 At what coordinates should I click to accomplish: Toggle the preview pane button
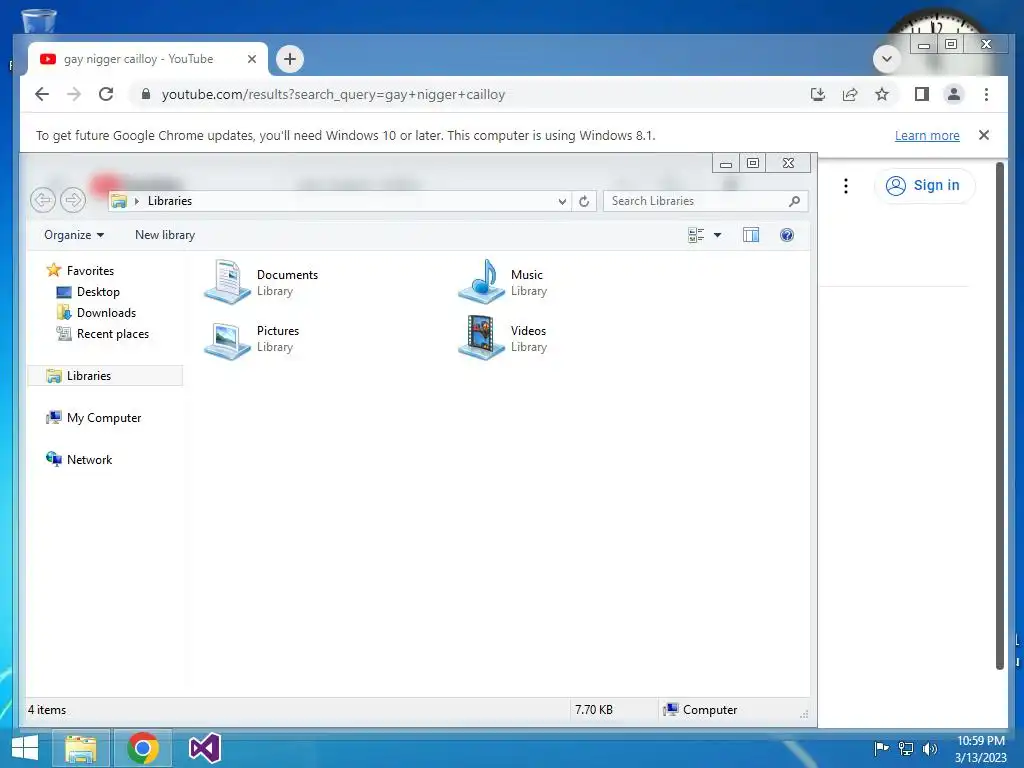[751, 235]
